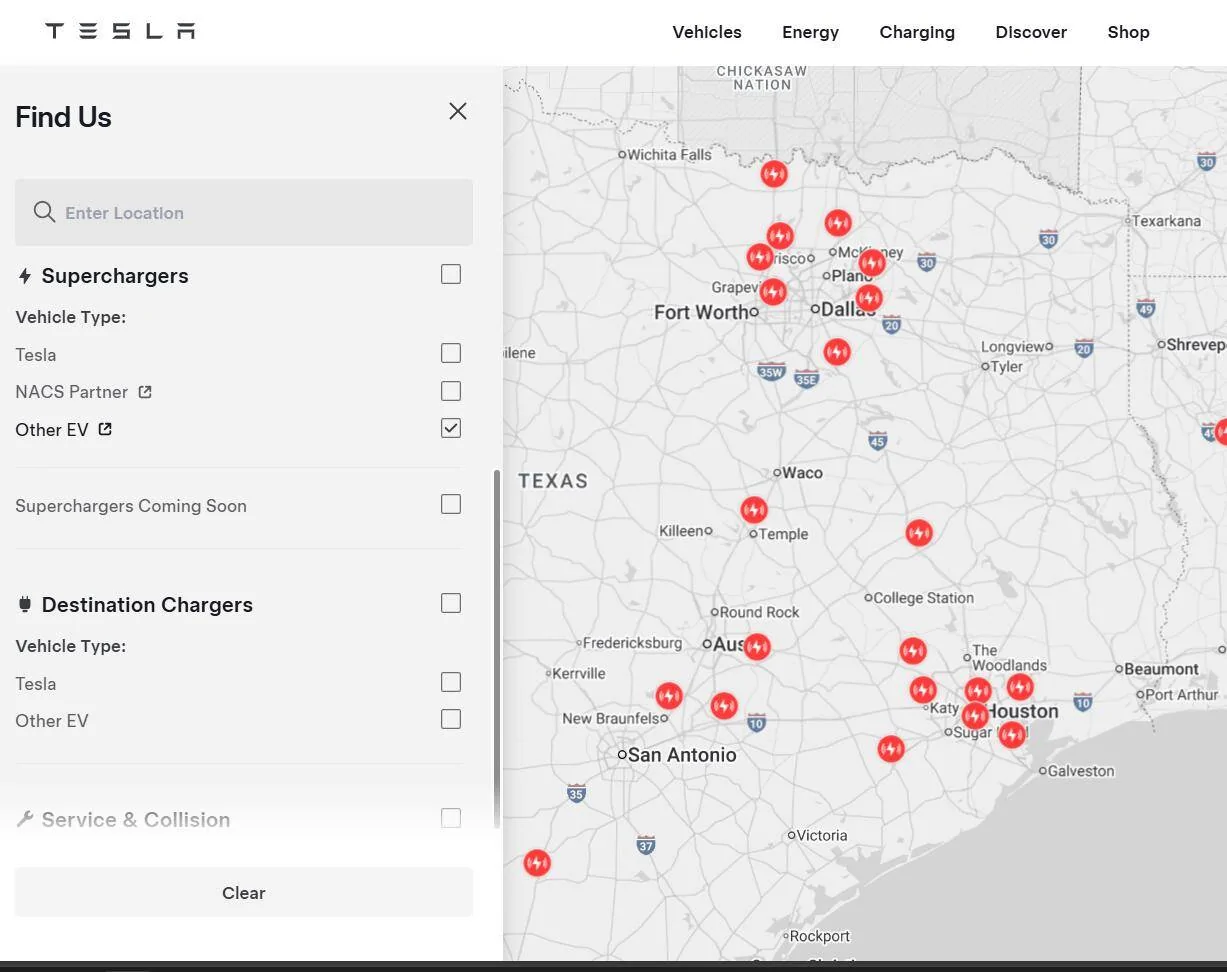
Task: Tick the NACS Partner checkbox
Action: click(x=451, y=391)
